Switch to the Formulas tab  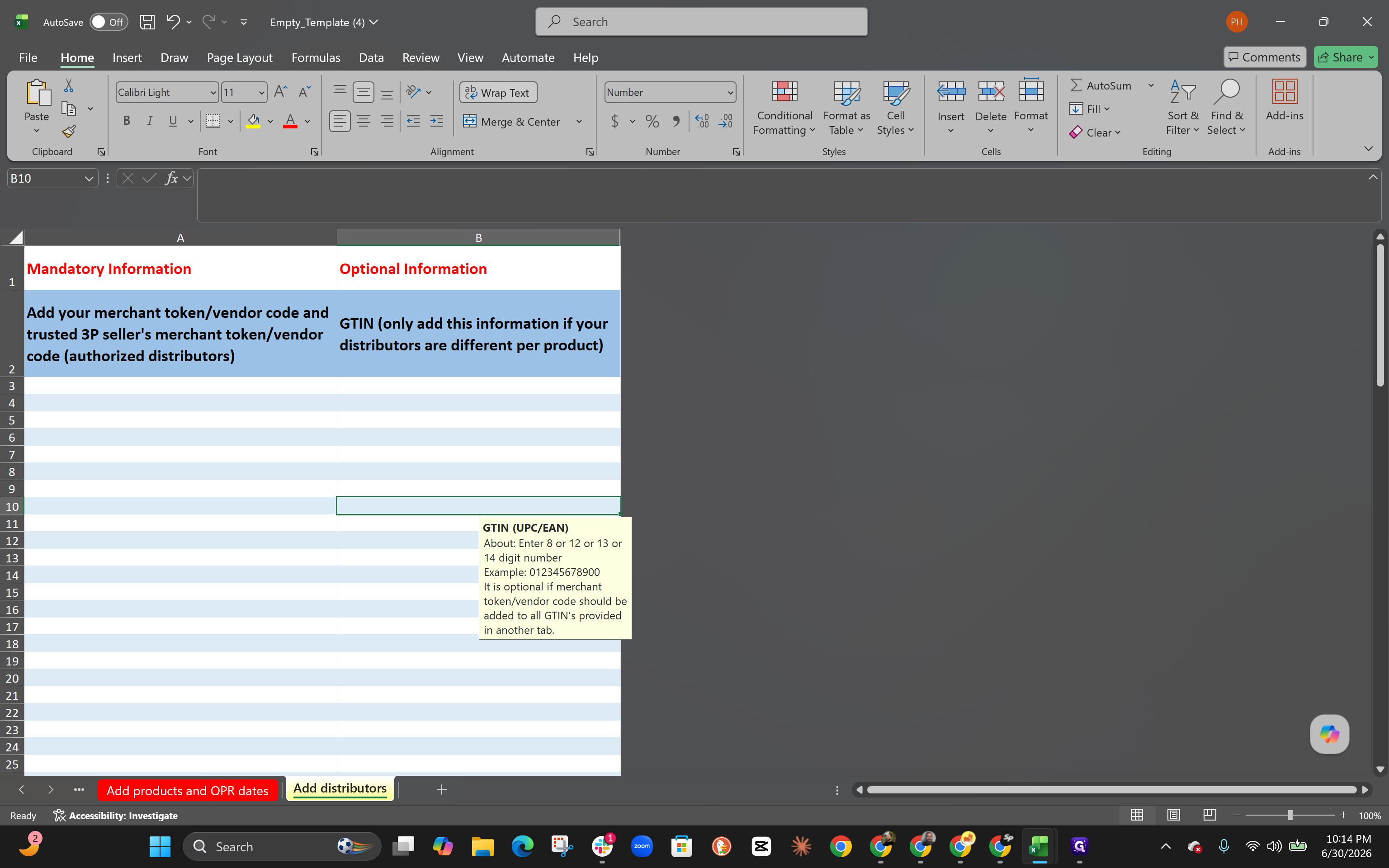[x=316, y=57]
